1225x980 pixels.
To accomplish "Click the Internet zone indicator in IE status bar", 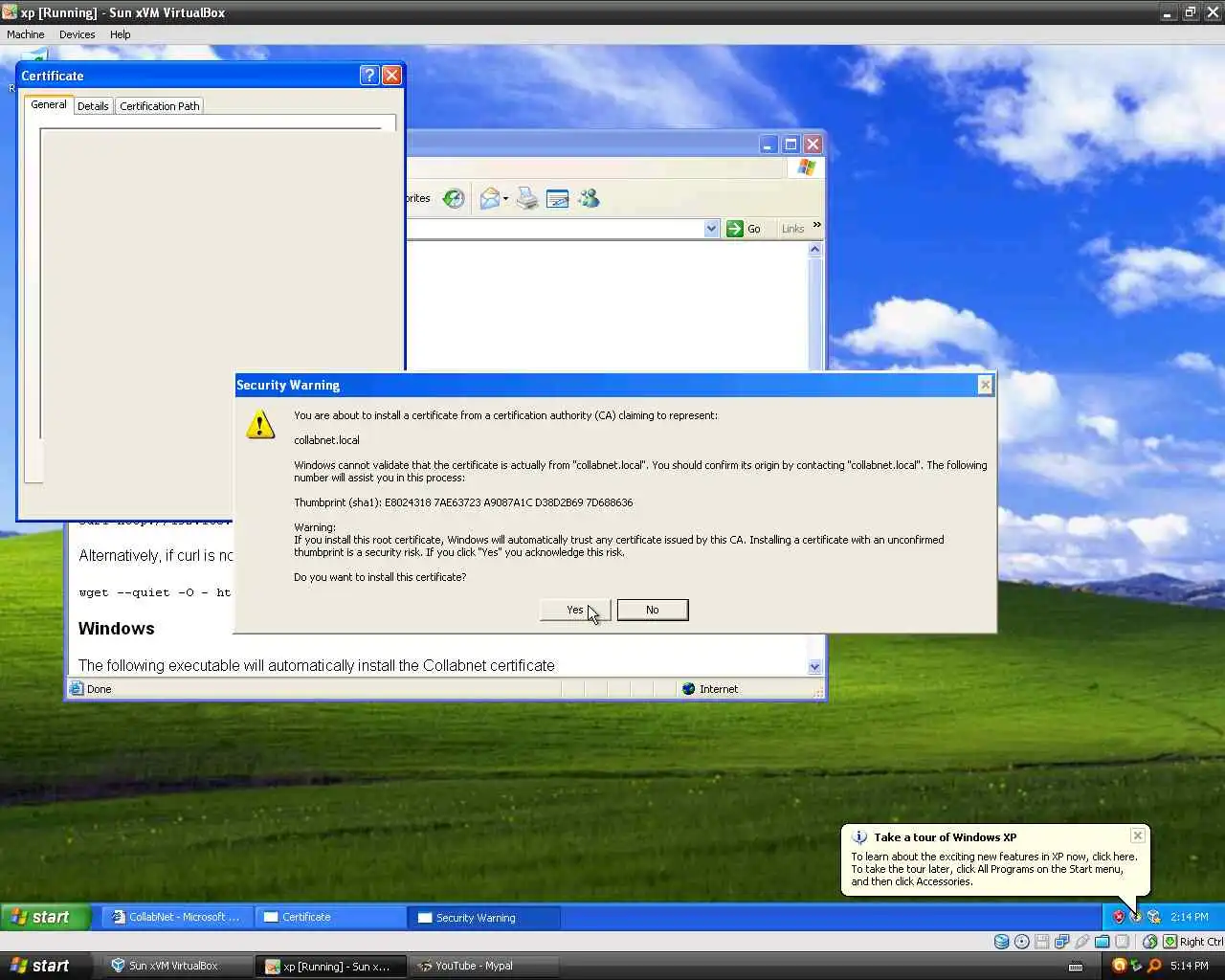I will point(709,689).
